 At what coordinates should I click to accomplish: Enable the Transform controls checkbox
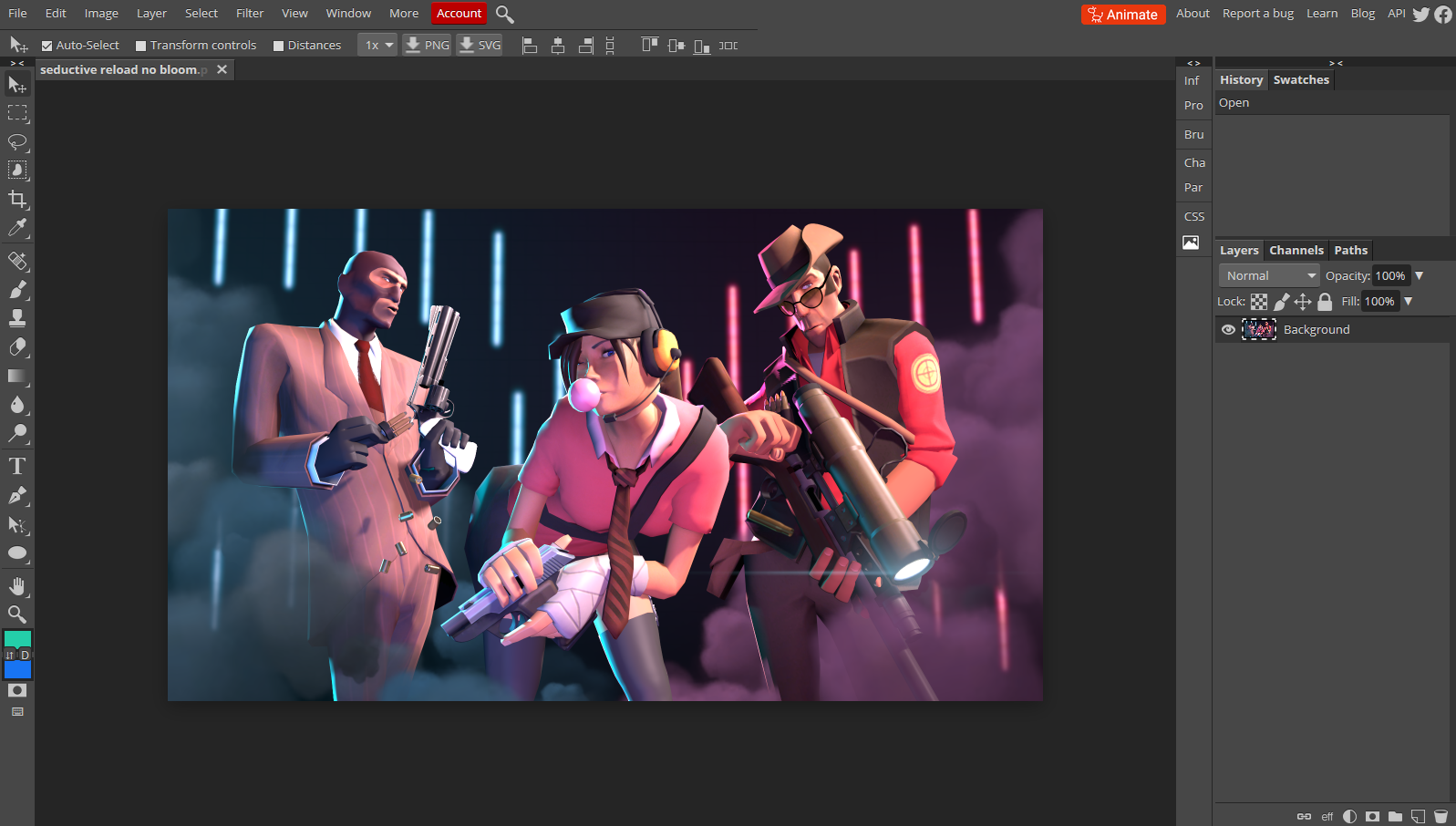point(140,46)
